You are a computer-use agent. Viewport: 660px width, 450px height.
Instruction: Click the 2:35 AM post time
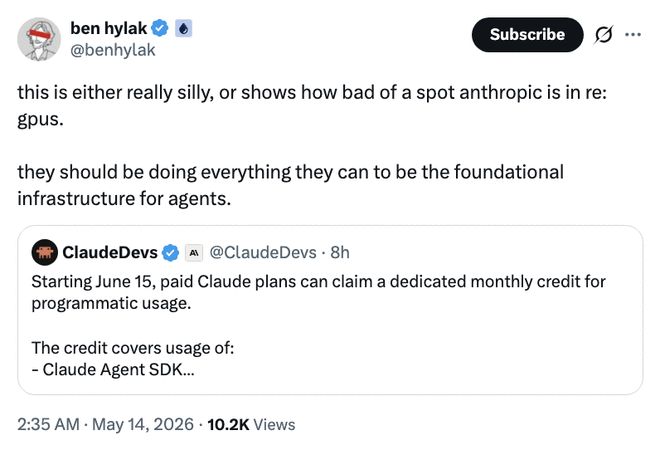coord(48,424)
